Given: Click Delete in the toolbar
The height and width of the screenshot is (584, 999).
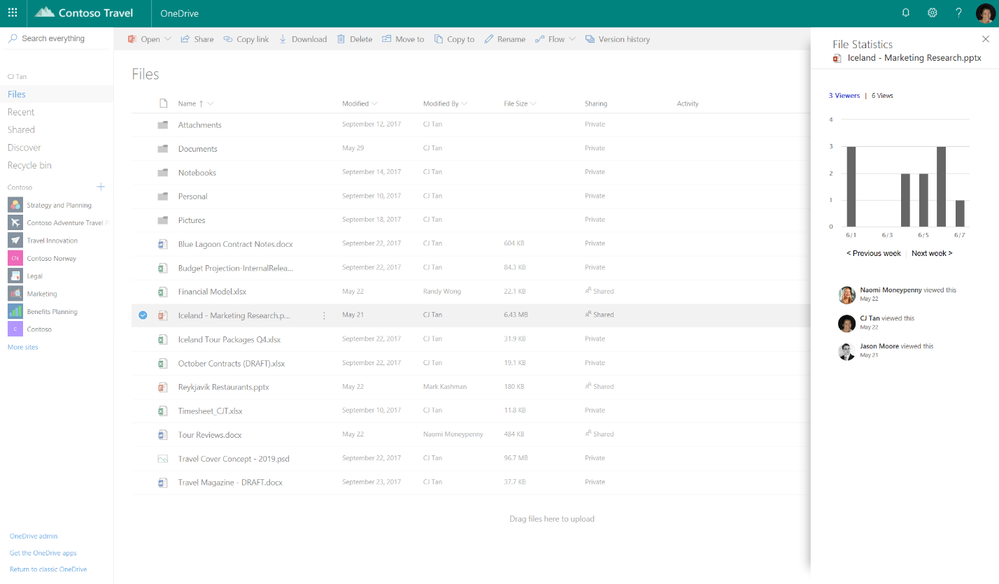Looking at the screenshot, I should [x=355, y=39].
